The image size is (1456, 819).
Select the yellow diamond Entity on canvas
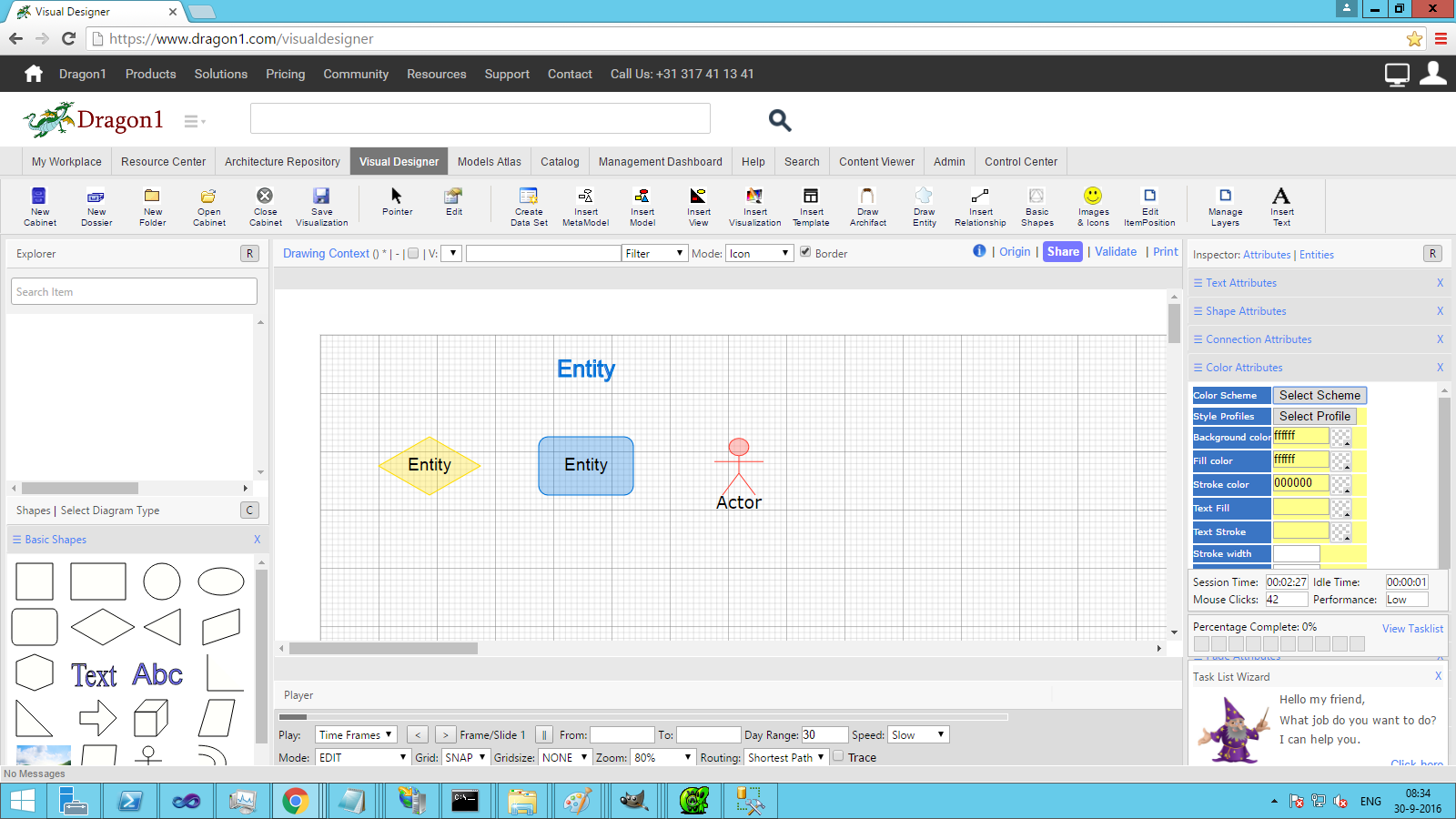coord(430,465)
